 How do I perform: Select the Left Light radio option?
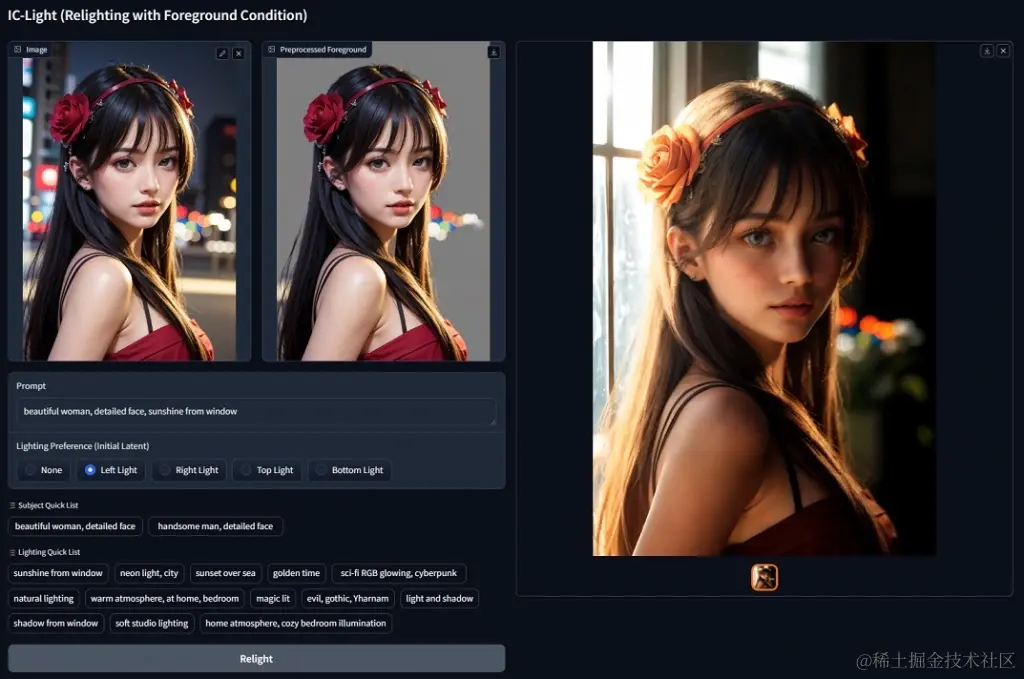click(111, 470)
